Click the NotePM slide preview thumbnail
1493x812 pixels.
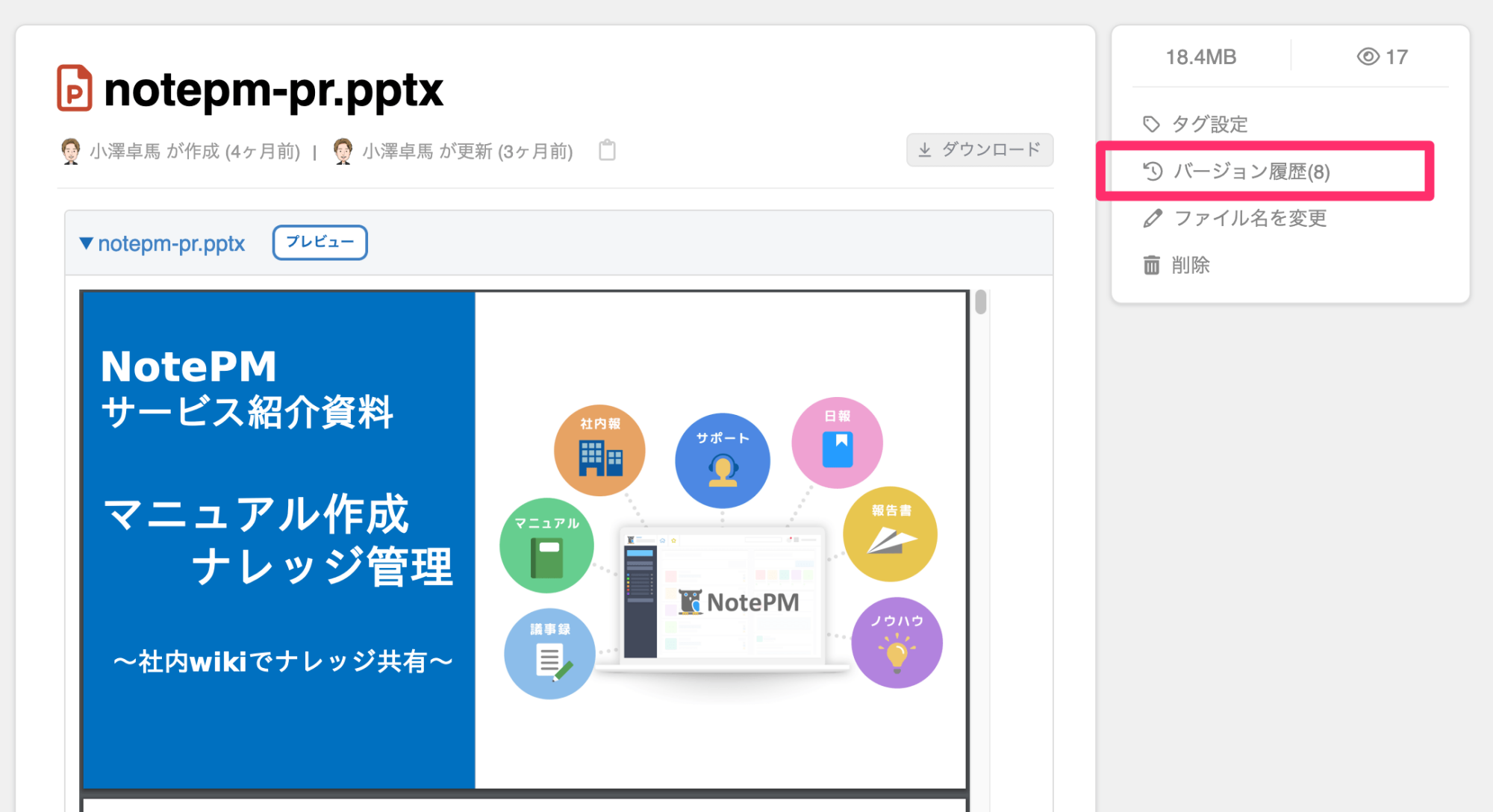[525, 540]
